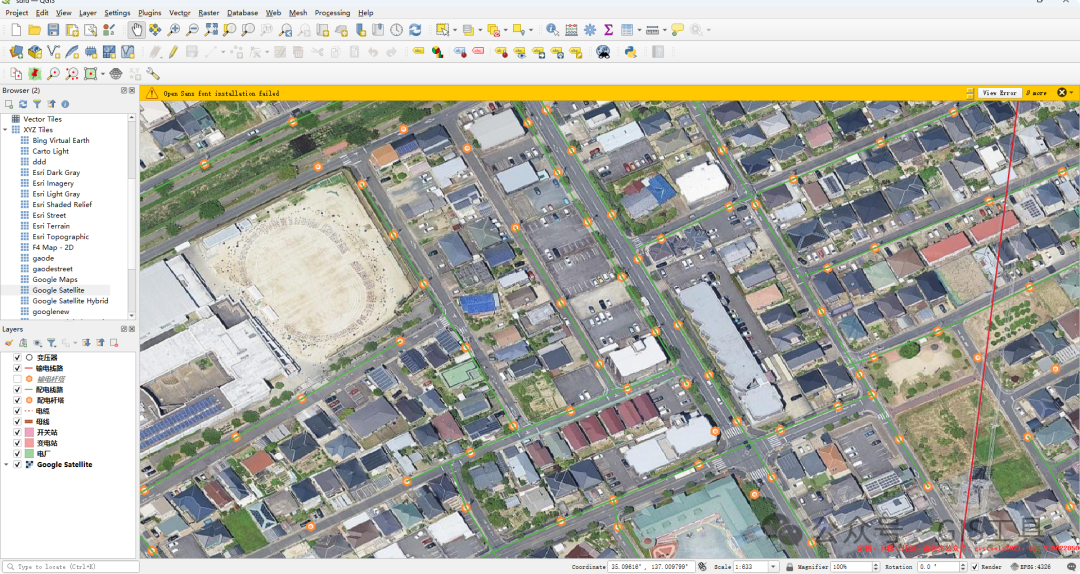This screenshot has height=574, width=1080.
Task: Enable the unchecked 输电杆塔 layer
Action: (17, 379)
